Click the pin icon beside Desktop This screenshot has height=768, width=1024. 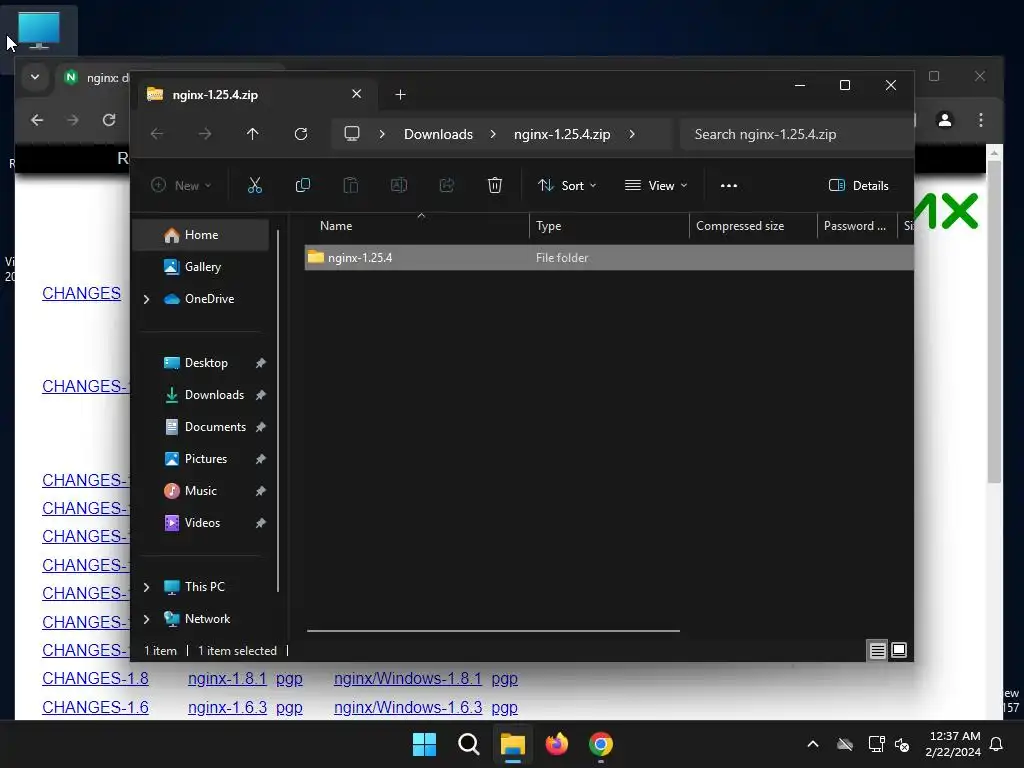pos(261,363)
